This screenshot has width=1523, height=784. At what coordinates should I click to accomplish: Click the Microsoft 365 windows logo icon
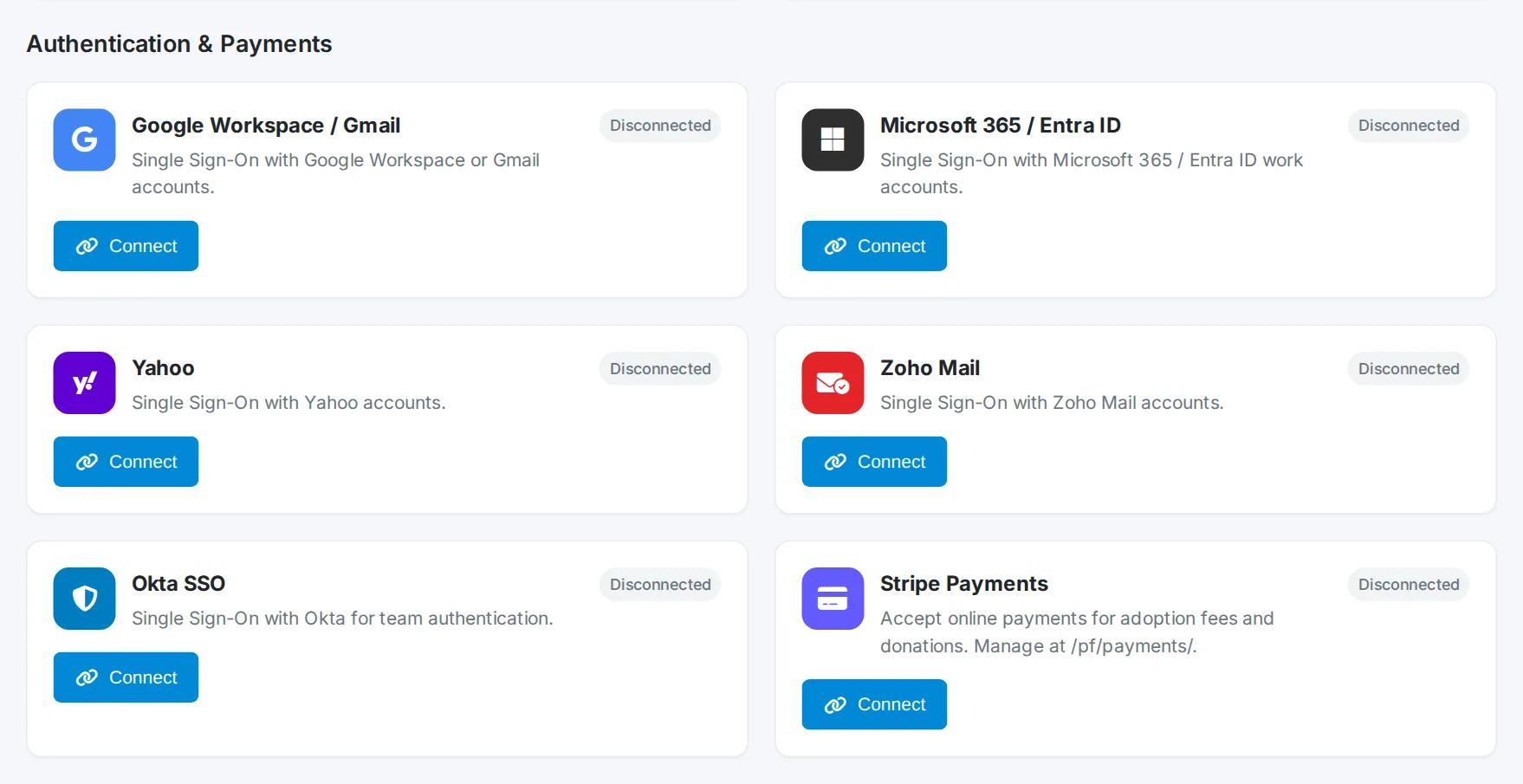833,139
